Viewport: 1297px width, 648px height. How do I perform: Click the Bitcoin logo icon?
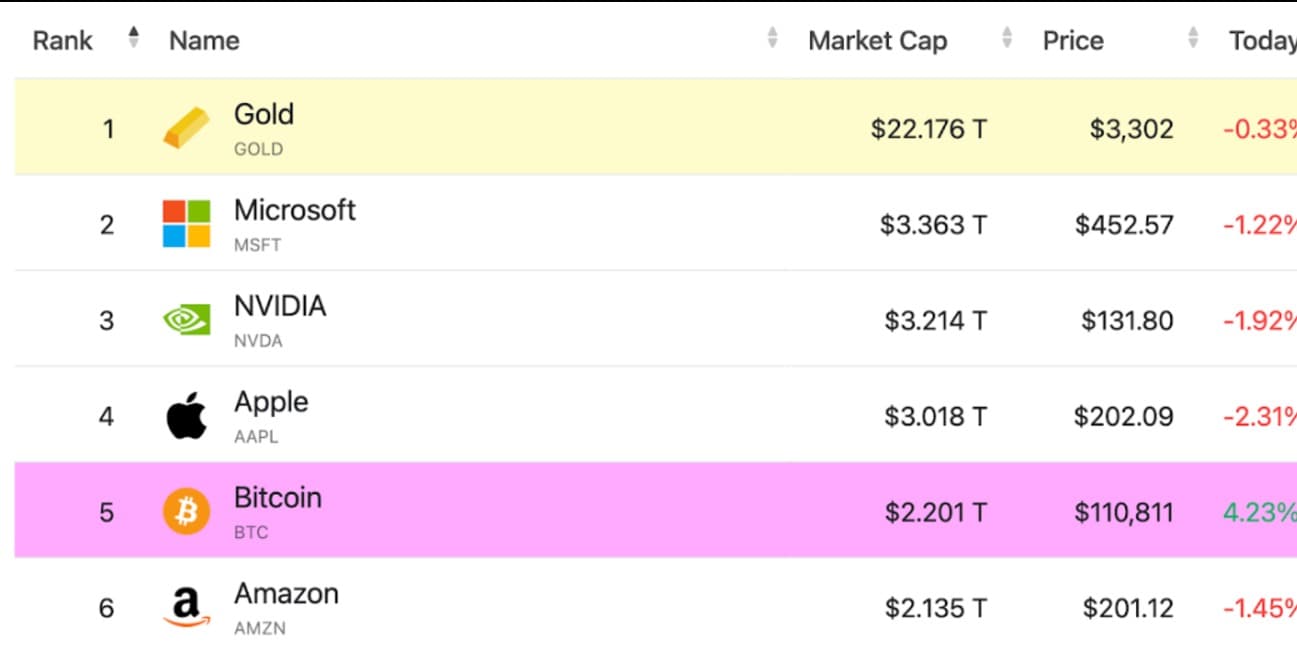187,512
